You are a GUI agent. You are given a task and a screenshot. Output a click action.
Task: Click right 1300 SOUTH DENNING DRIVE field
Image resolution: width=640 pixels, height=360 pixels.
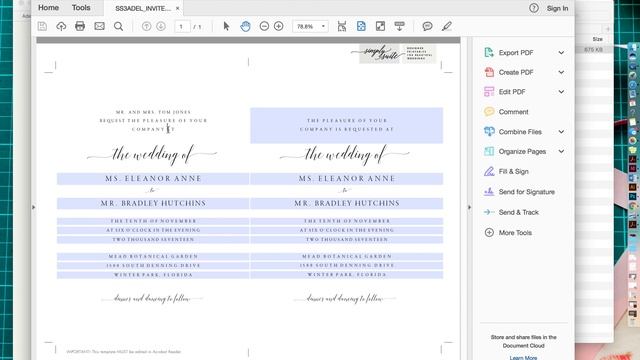pos(347,265)
